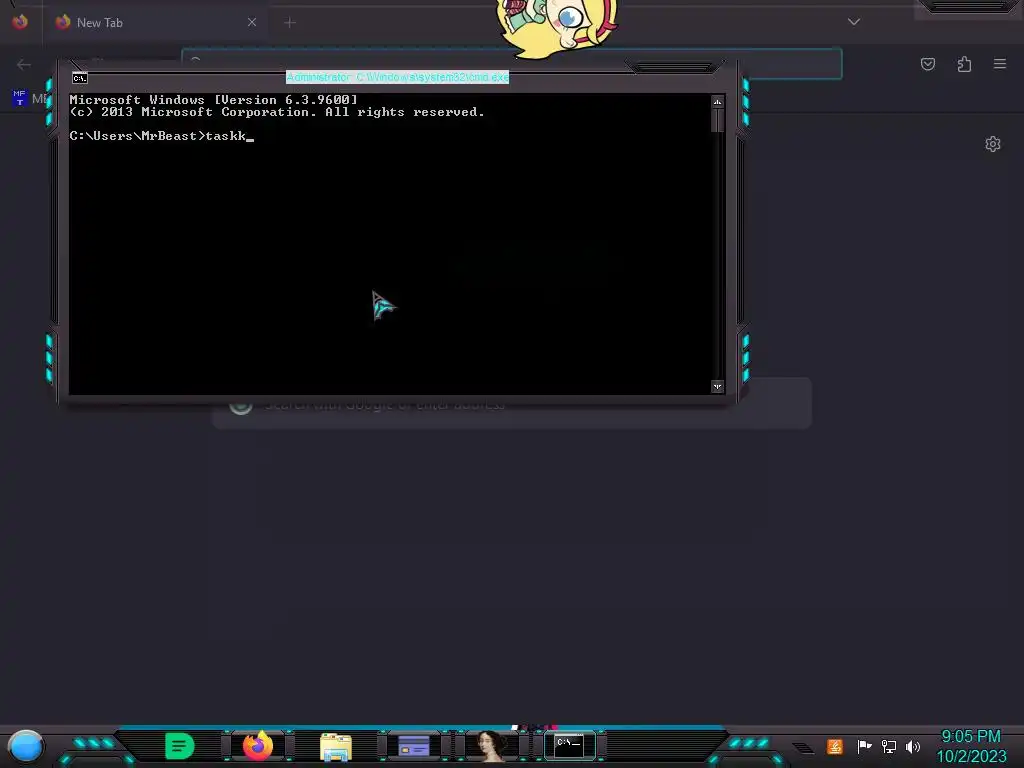Close the New Tab tab in Firefox
1024x768 pixels.
[251, 22]
